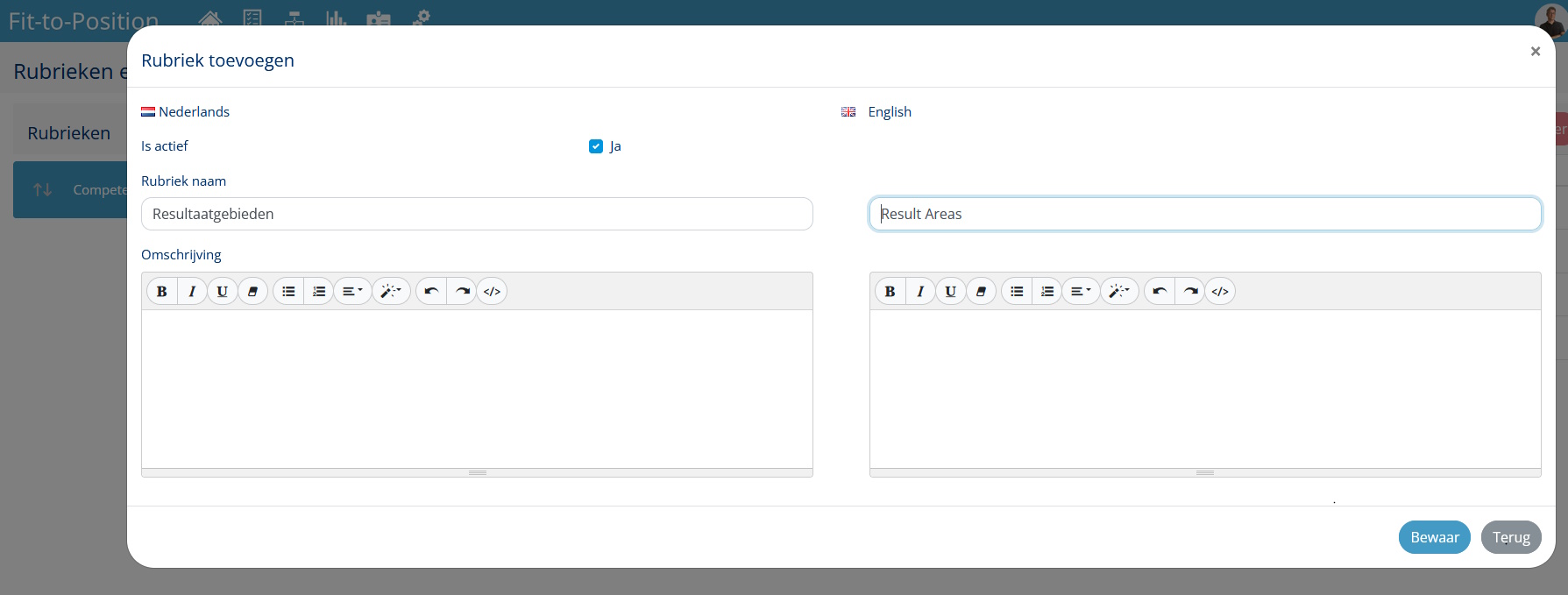
Task: Apply bold in Dutch description editor
Action: pyautogui.click(x=161, y=291)
